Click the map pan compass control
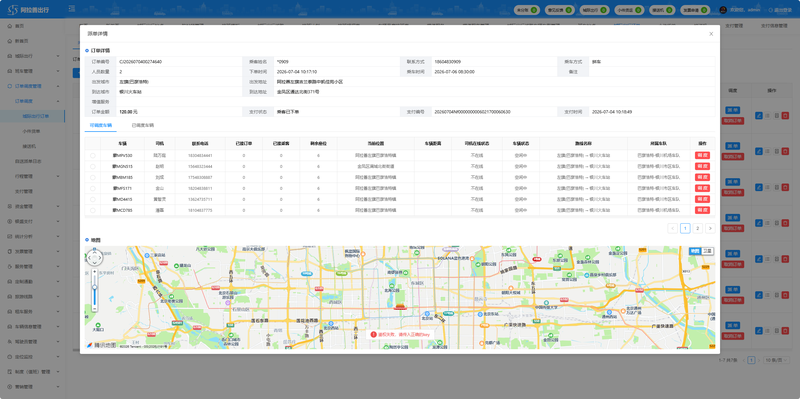This screenshot has width=800, height=399. pyautogui.click(x=94, y=258)
